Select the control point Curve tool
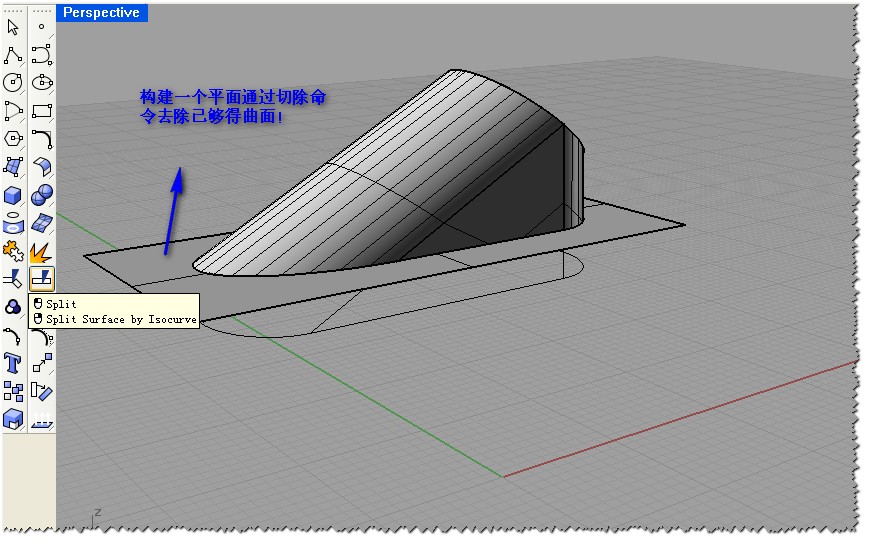The width and height of the screenshot is (869, 542). [x=42, y=55]
